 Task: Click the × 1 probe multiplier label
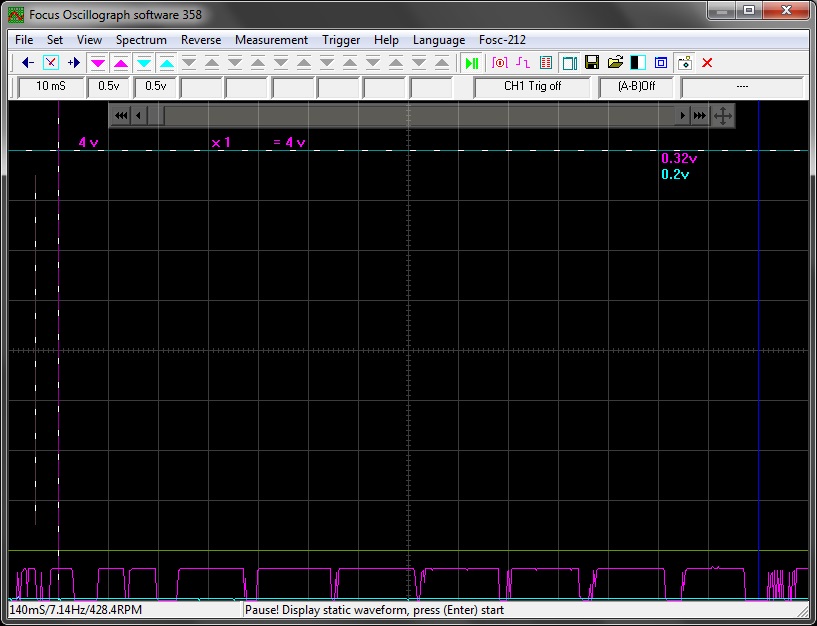tap(221, 142)
